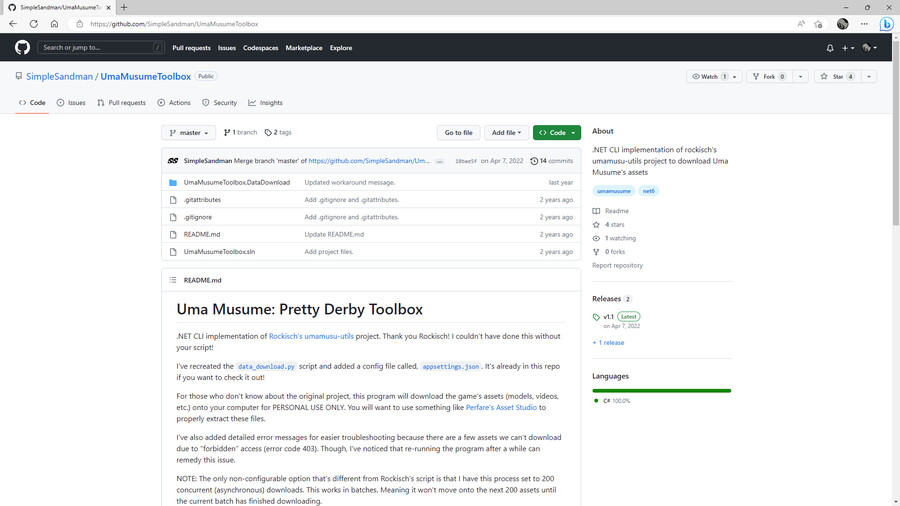Switch to the Pull requests repo tab
This screenshot has width=900, height=506.
click(121, 103)
